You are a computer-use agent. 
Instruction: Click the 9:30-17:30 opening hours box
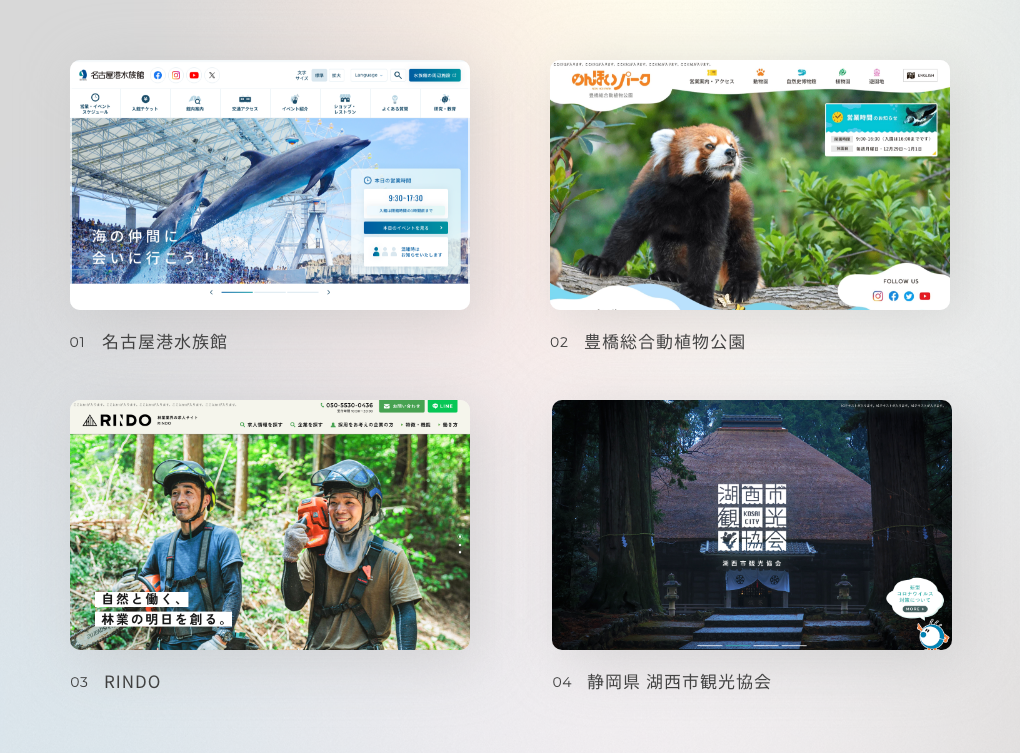pyautogui.click(x=406, y=203)
